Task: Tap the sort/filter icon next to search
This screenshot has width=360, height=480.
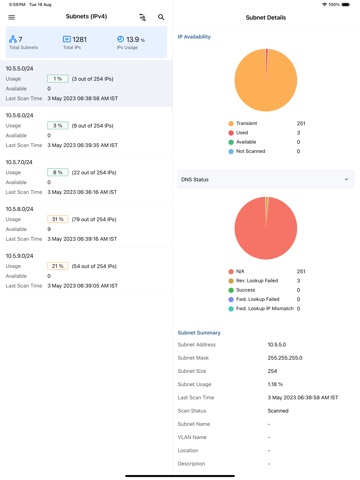Action: (143, 17)
